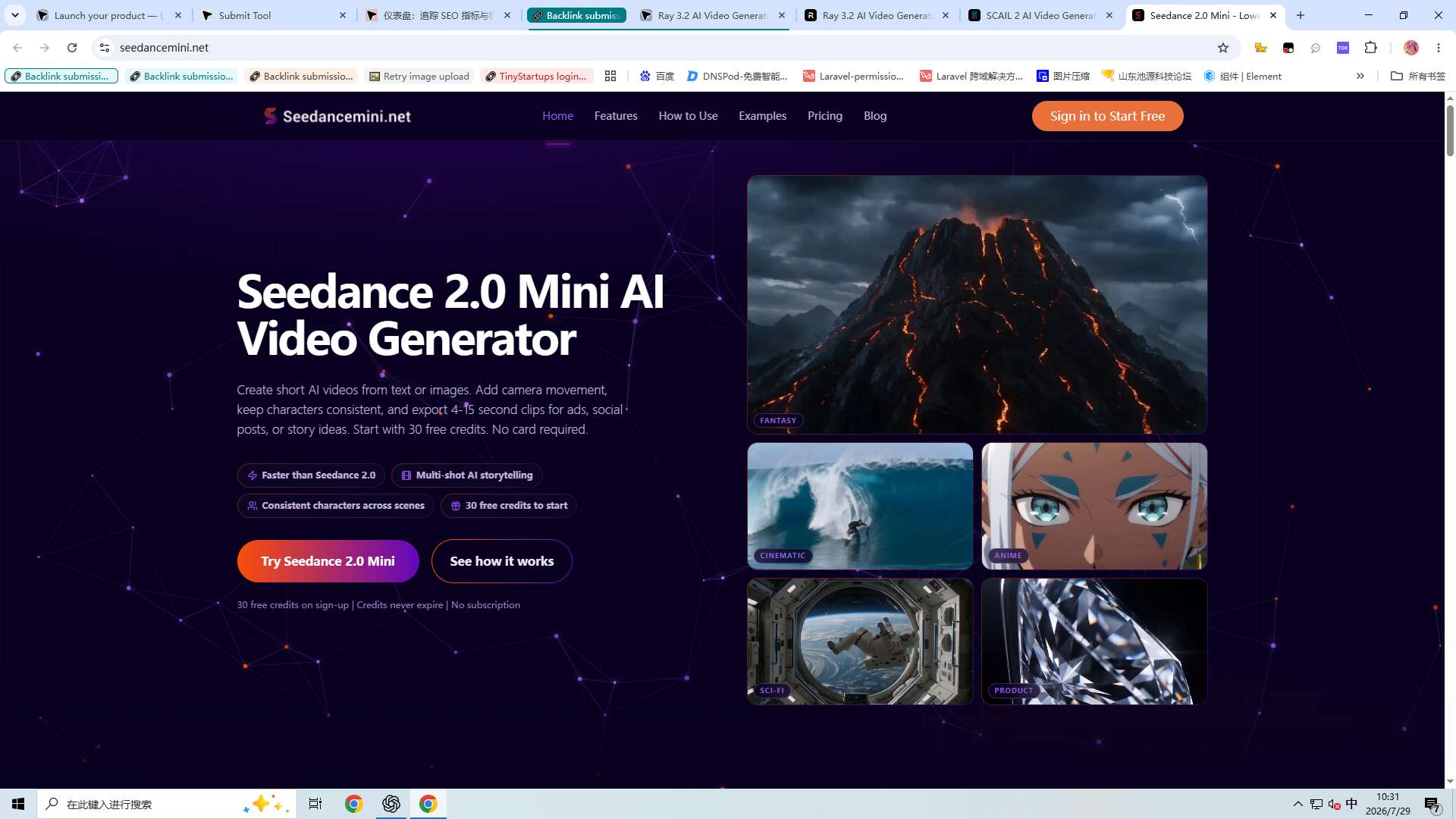Open the 所有书签 bookmarks folder
This screenshot has width=1456, height=819.
pyautogui.click(x=1418, y=76)
